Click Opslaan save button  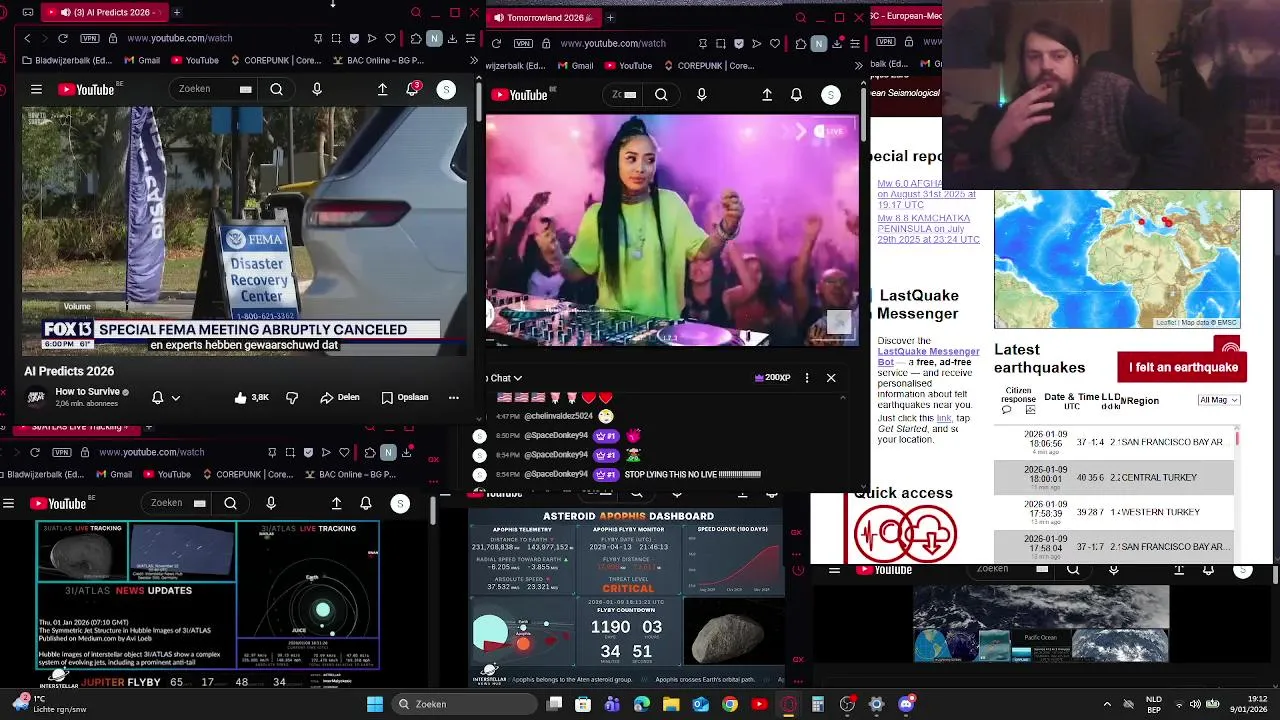coord(405,397)
